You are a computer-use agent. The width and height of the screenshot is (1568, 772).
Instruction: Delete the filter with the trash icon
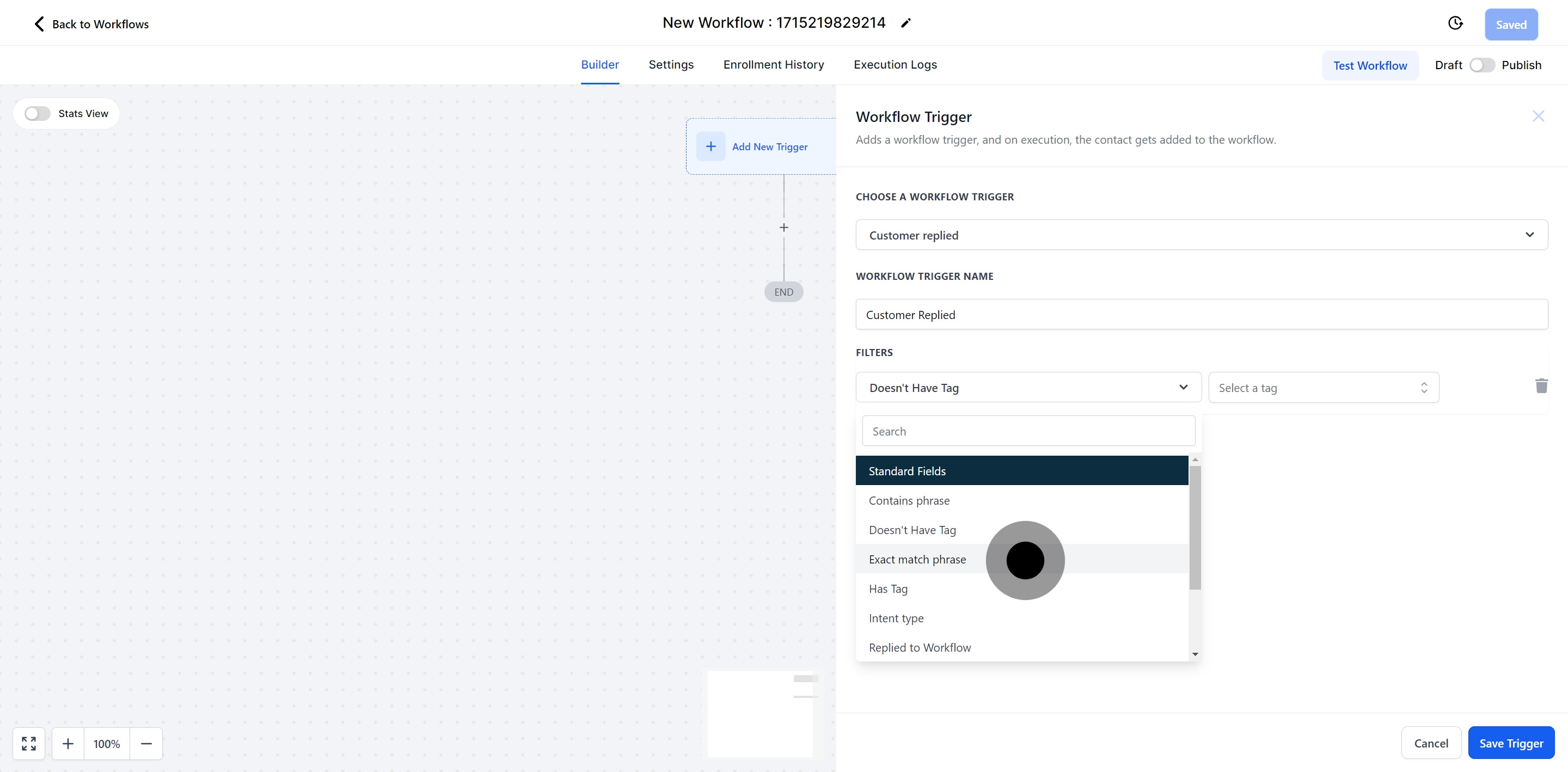pyautogui.click(x=1541, y=386)
